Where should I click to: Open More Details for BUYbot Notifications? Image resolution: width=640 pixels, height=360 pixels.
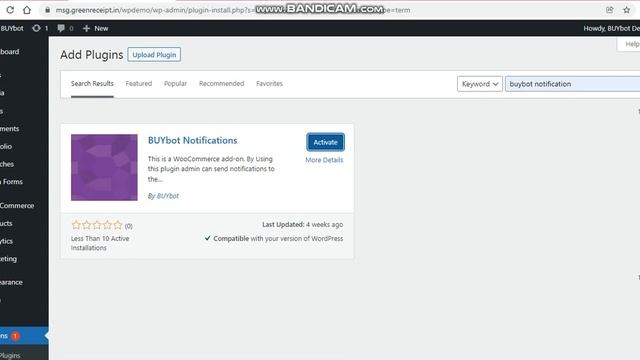click(324, 160)
